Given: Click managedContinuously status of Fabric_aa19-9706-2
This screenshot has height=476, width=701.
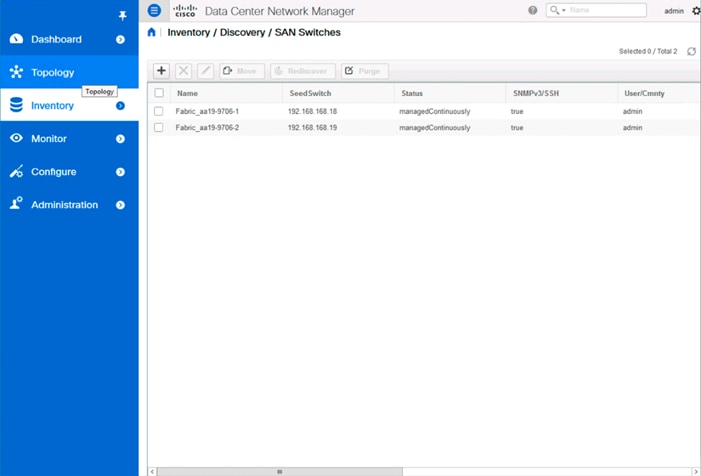Looking at the screenshot, I should point(435,128).
